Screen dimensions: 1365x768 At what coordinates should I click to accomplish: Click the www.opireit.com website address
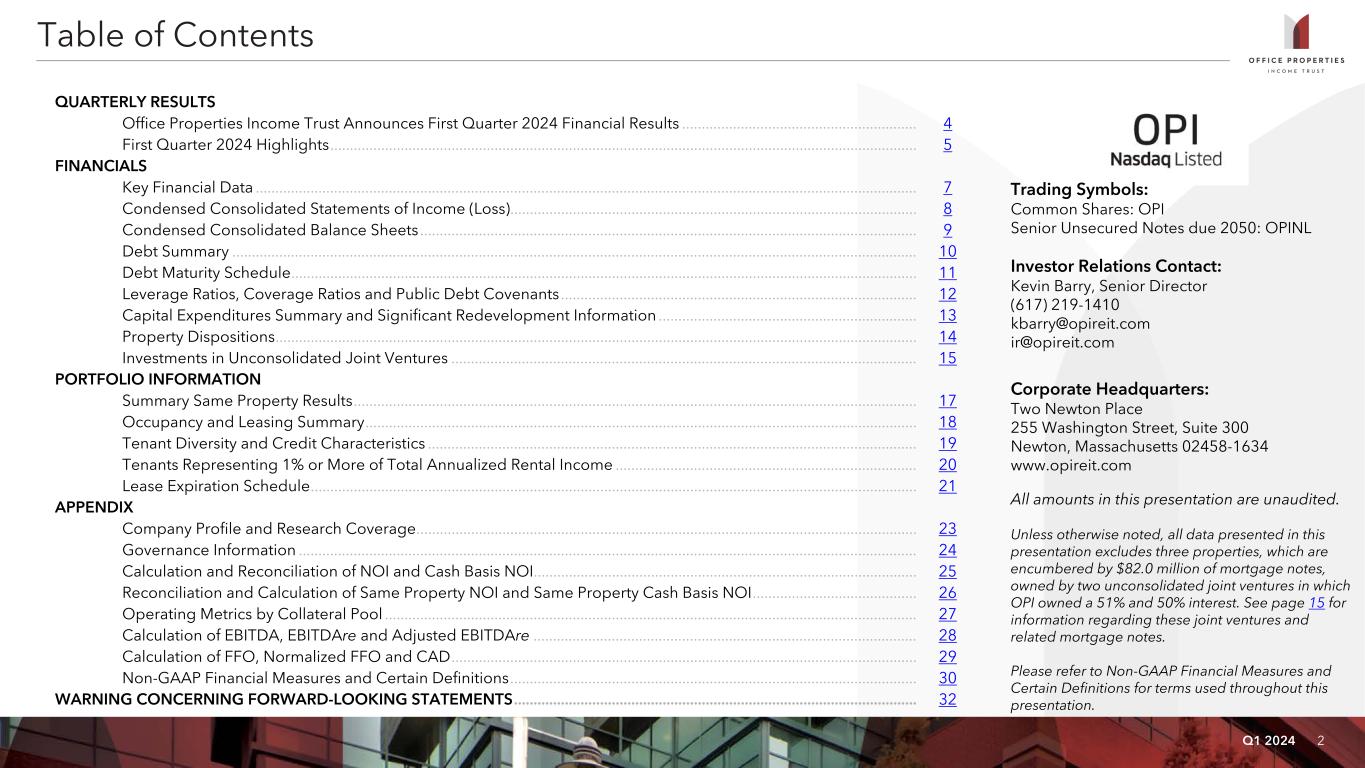pos(1071,465)
